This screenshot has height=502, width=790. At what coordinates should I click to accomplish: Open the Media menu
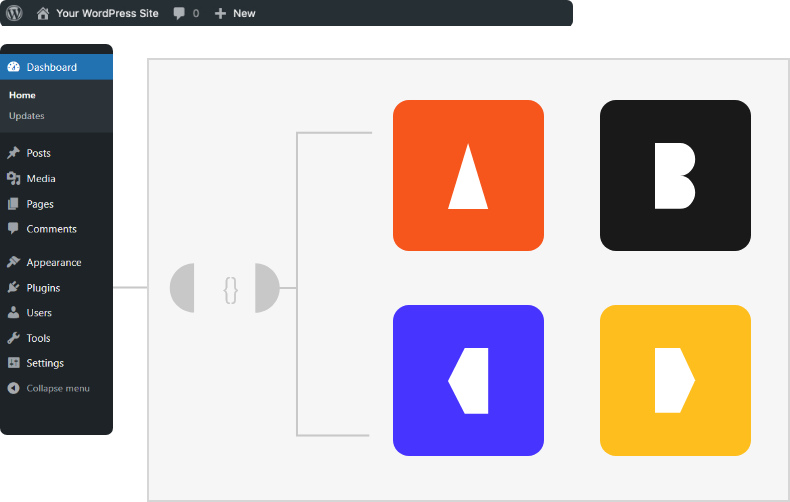click(x=41, y=178)
